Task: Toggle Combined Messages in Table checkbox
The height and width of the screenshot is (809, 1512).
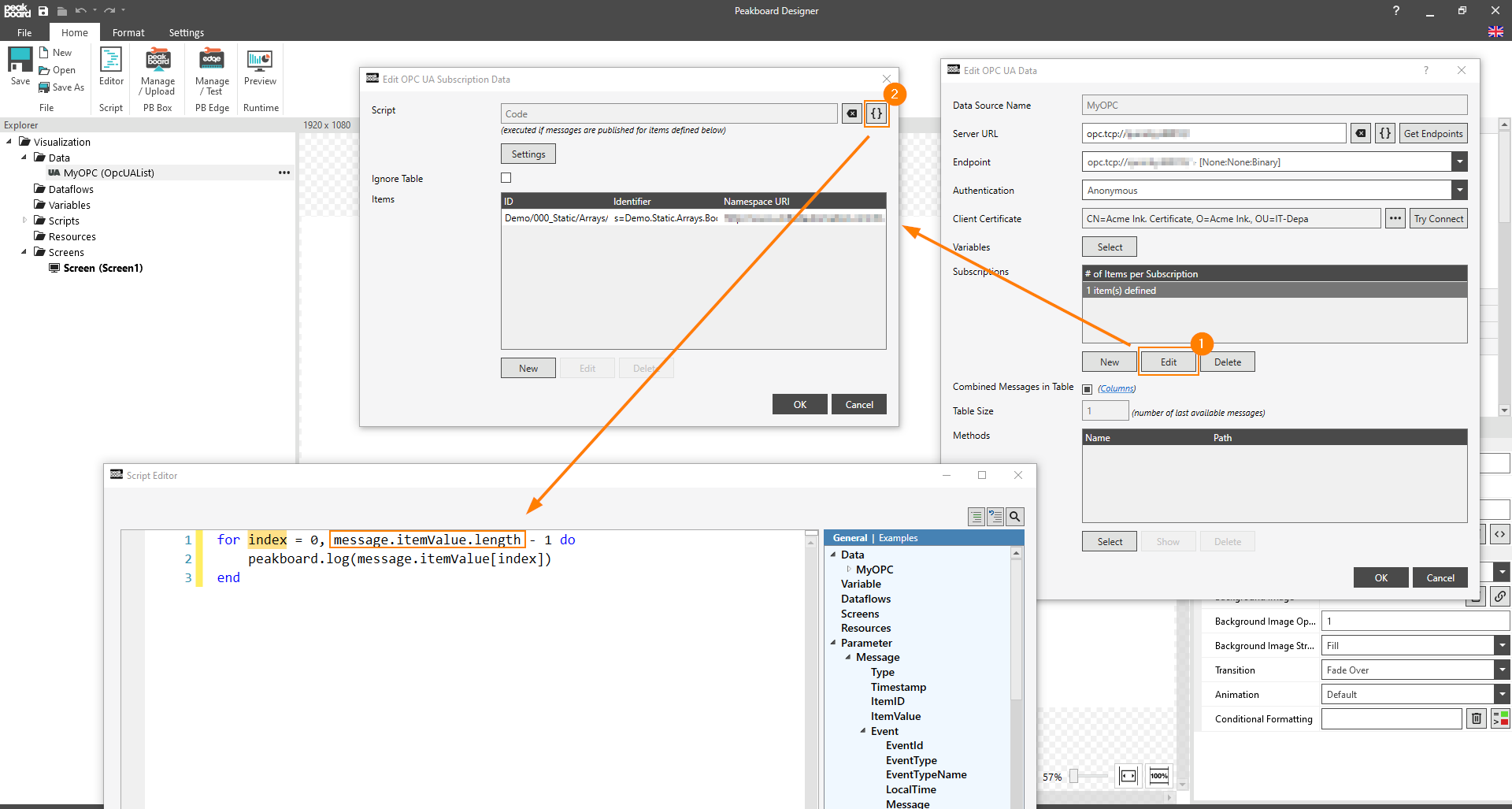Action: pyautogui.click(x=1088, y=389)
